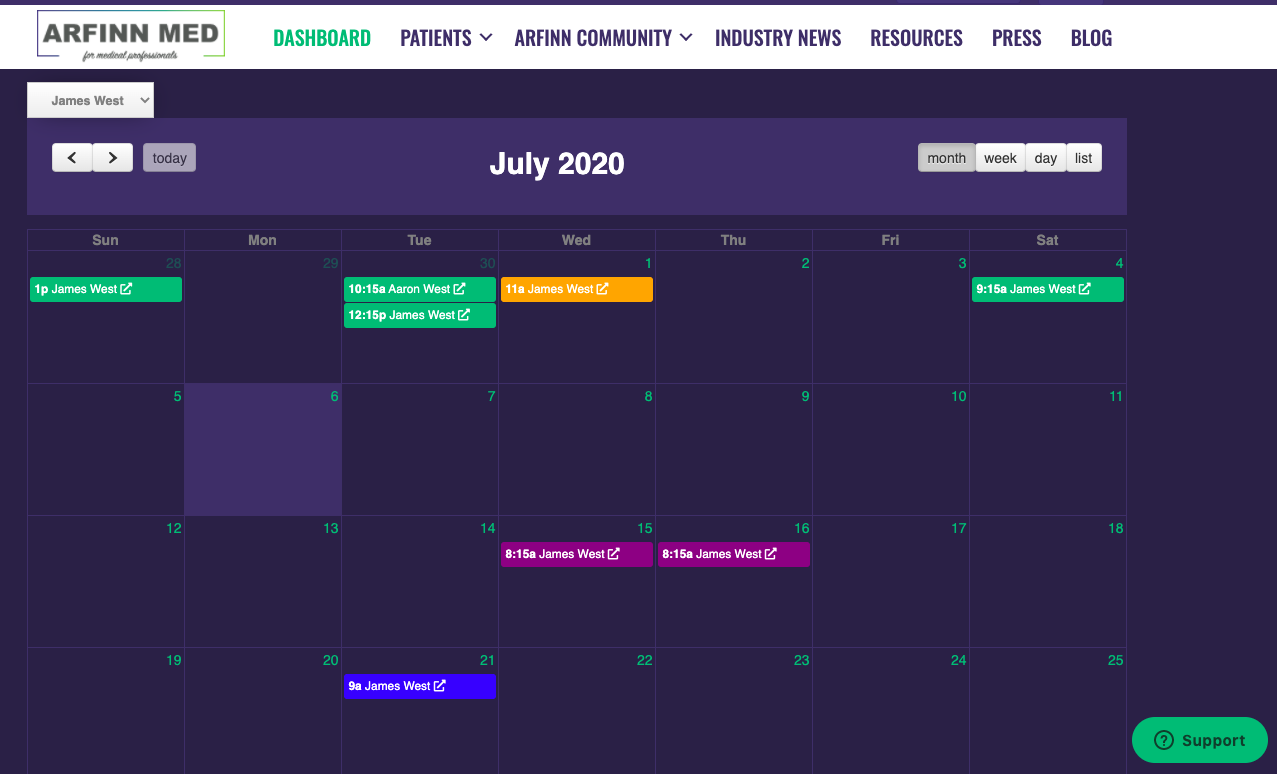The image size is (1277, 774).
Task: Open external link icon on 1p James West event
Action: click(126, 289)
